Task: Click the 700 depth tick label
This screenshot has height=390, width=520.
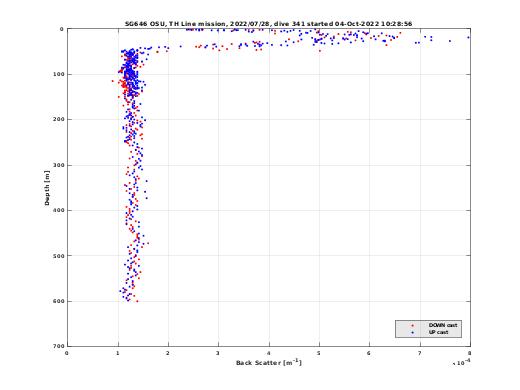Action: click(58, 346)
